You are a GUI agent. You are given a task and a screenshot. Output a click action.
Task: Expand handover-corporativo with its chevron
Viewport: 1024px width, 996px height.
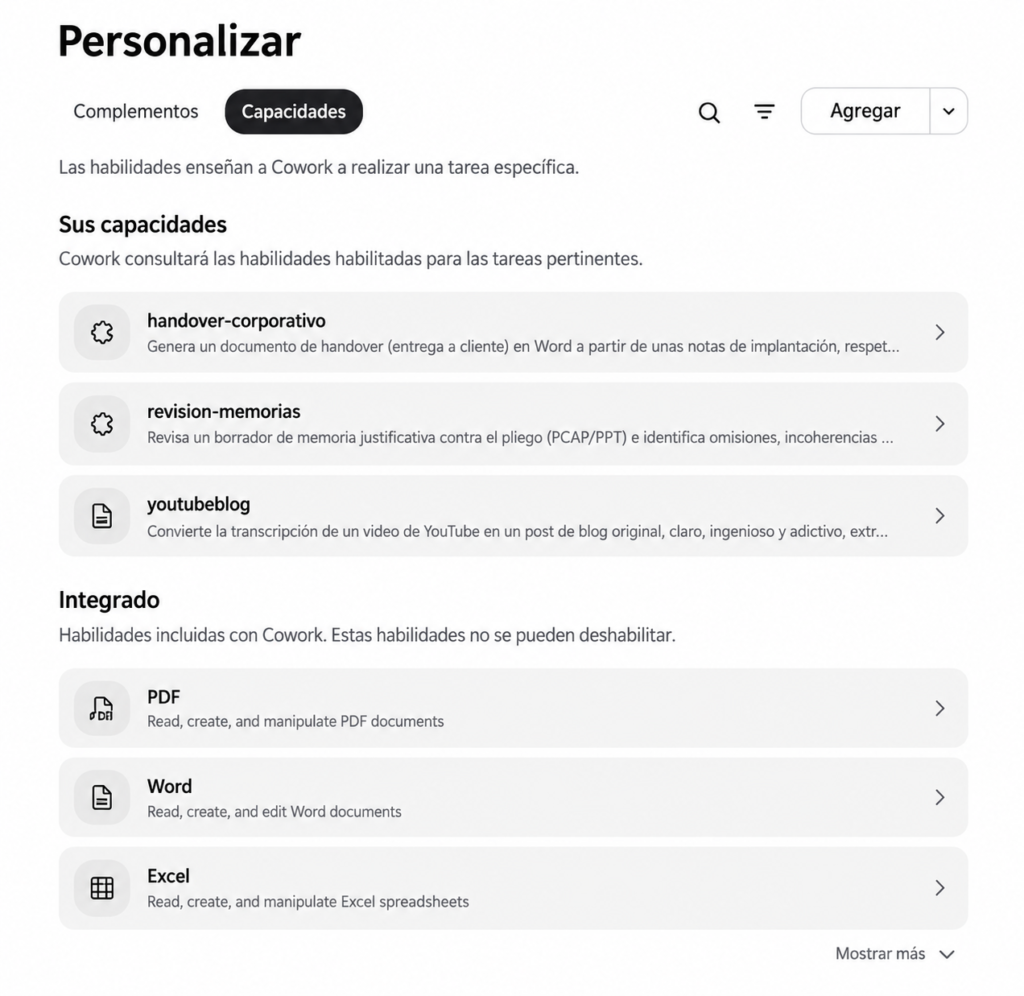click(x=940, y=332)
